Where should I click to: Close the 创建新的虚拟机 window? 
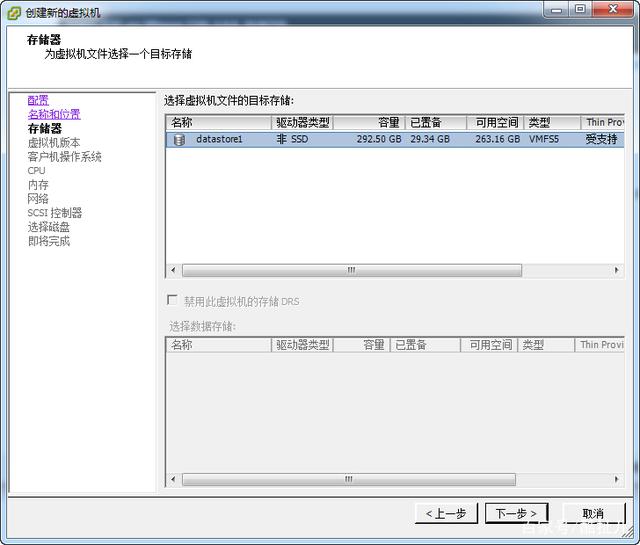[x=613, y=9]
